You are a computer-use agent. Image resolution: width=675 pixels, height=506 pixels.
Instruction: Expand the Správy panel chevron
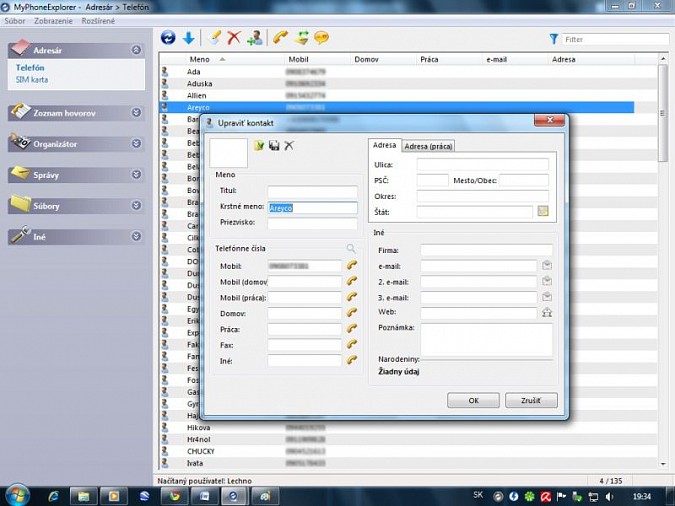pyautogui.click(x=136, y=174)
